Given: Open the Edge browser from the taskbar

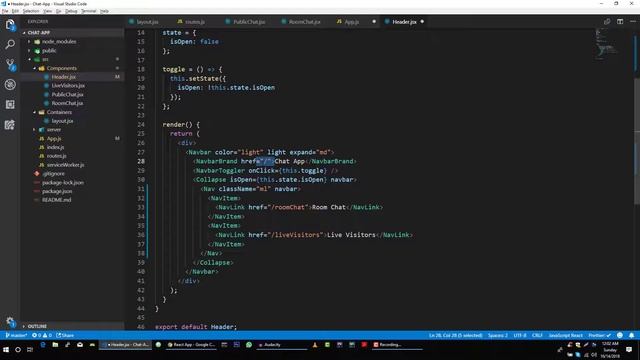Looking at the screenshot, I should pos(43,345).
